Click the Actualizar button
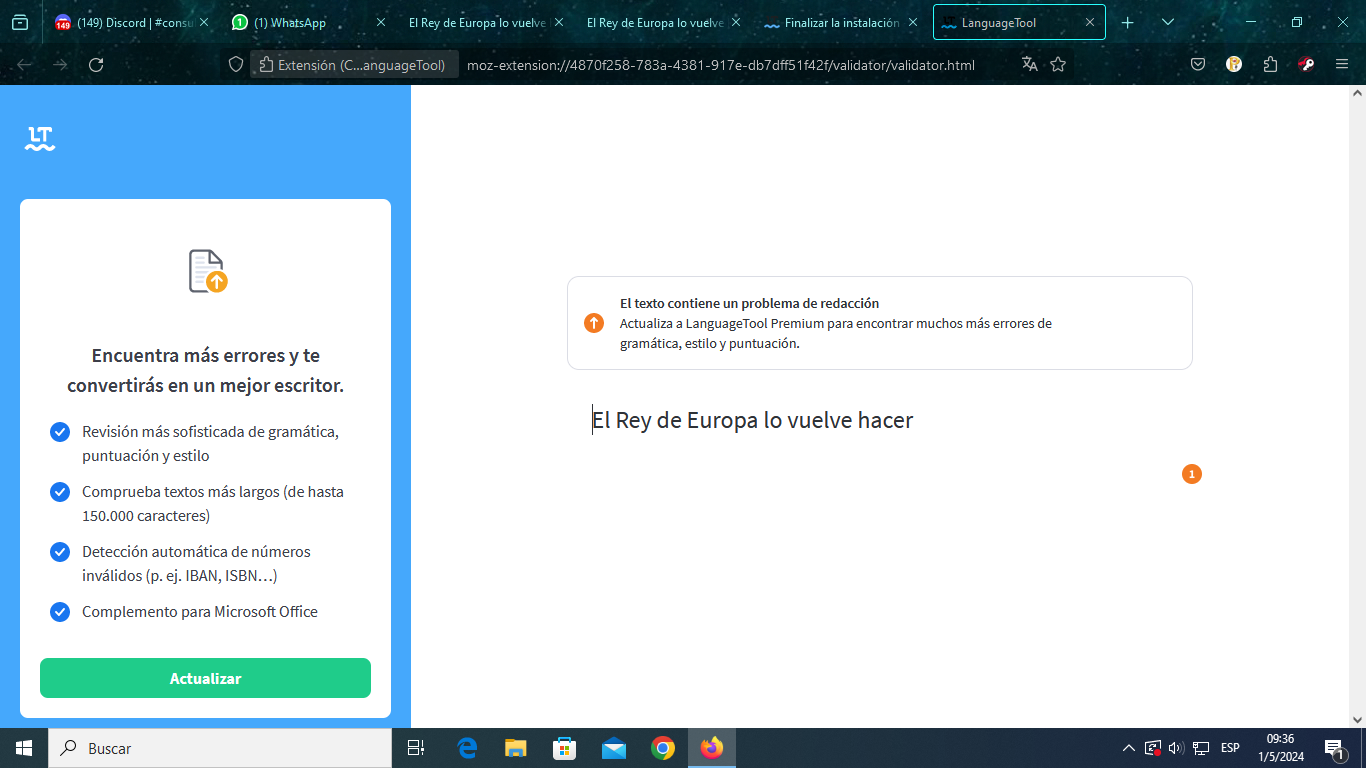 [x=205, y=678]
